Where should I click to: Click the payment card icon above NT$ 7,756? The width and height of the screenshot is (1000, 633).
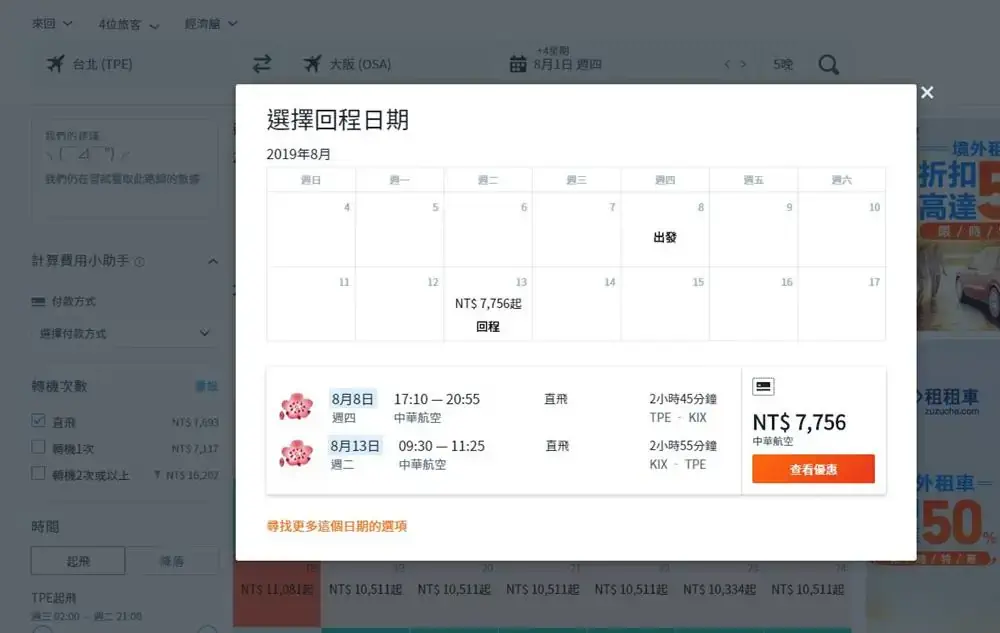click(x=763, y=386)
